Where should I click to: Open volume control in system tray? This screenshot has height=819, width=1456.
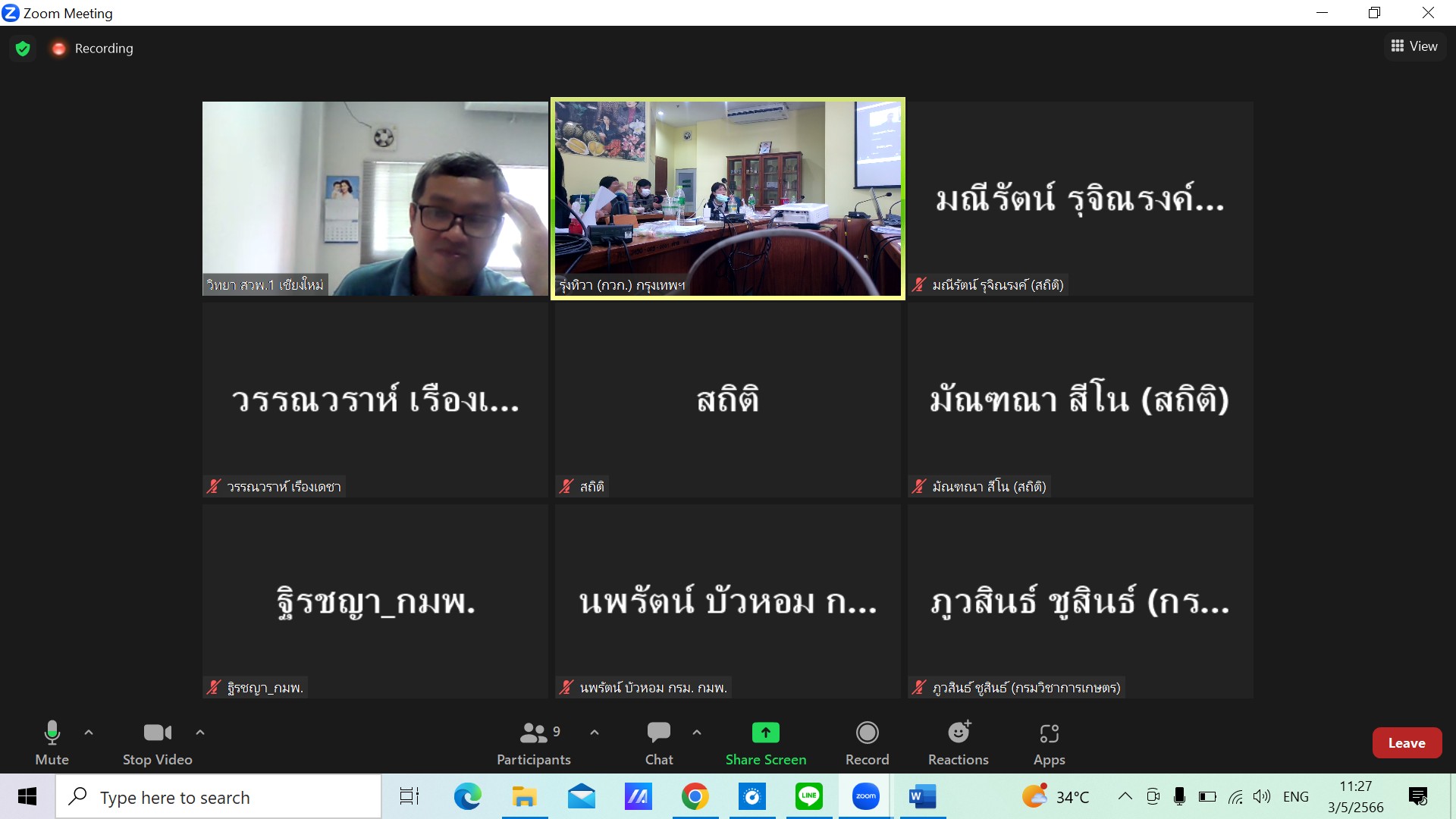(x=1262, y=796)
